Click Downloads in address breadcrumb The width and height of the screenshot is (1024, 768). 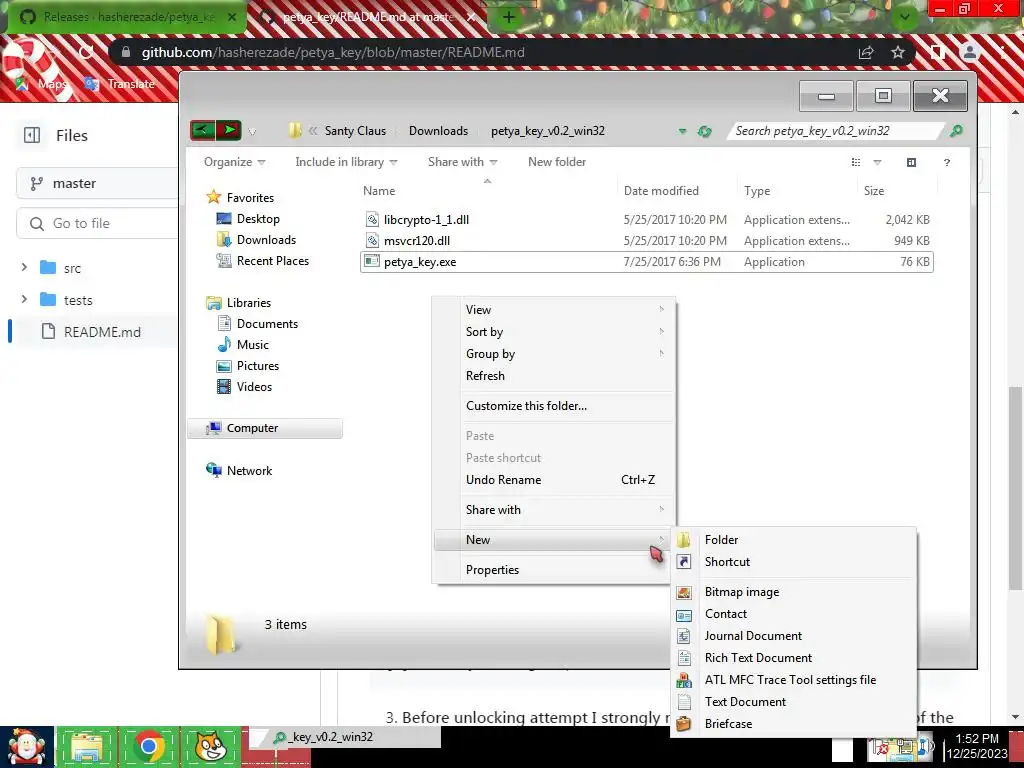pyautogui.click(x=438, y=131)
